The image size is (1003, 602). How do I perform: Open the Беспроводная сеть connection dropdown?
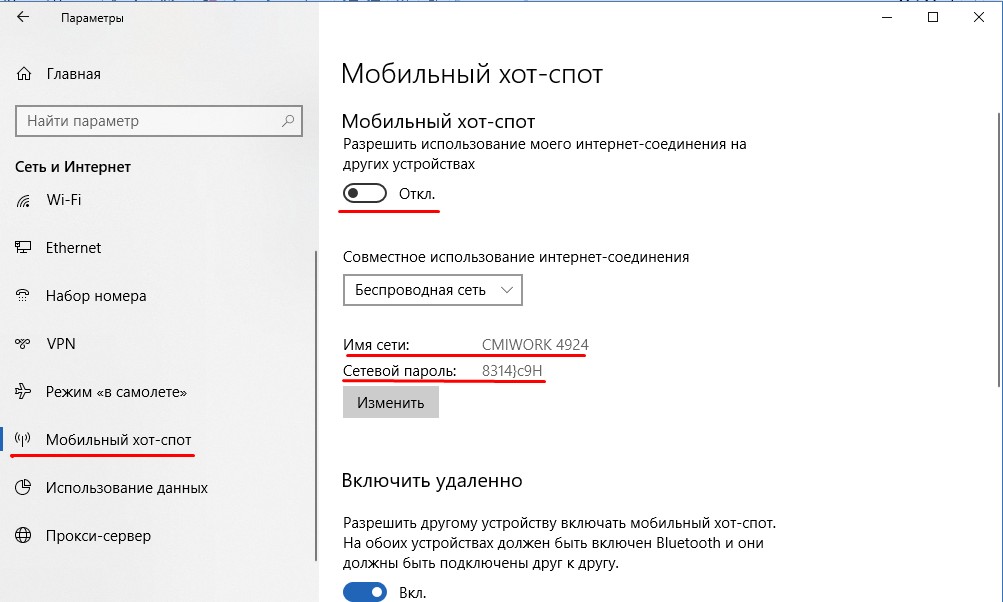pos(432,290)
